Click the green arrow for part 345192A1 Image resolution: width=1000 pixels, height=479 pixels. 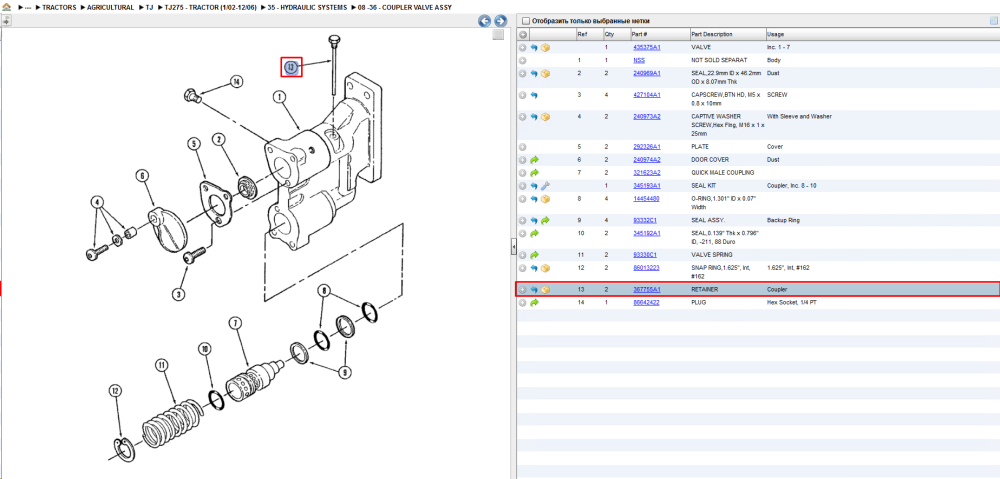pyautogui.click(x=534, y=233)
